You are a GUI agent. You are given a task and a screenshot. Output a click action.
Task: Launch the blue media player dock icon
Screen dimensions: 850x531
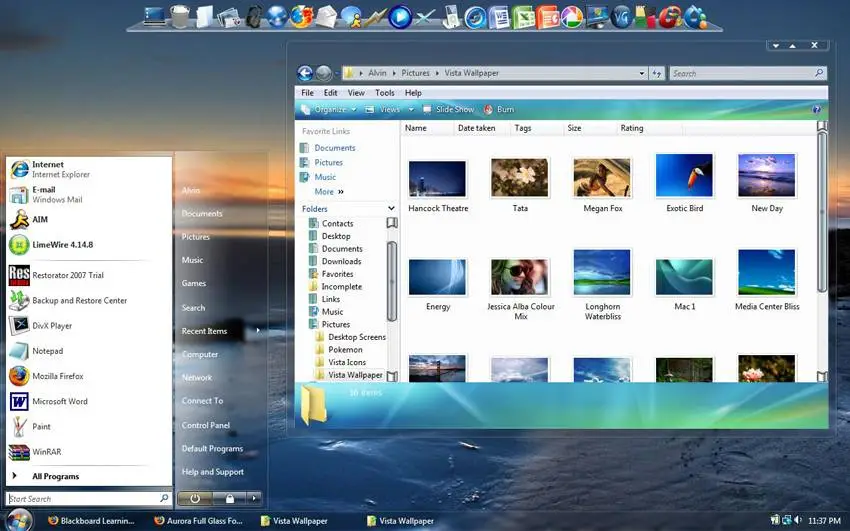pyautogui.click(x=400, y=17)
